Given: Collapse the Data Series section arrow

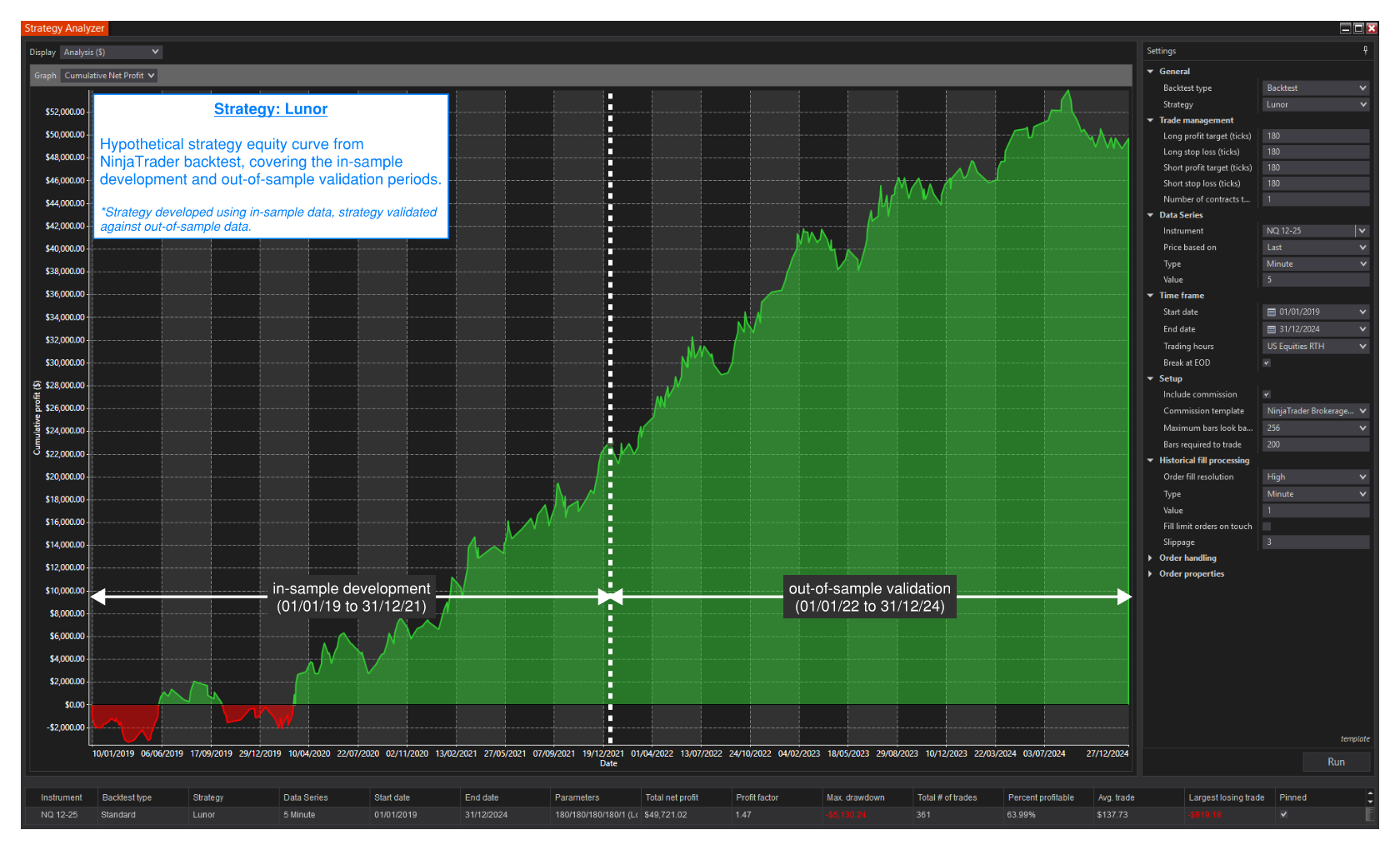Looking at the screenshot, I should pyautogui.click(x=1151, y=215).
